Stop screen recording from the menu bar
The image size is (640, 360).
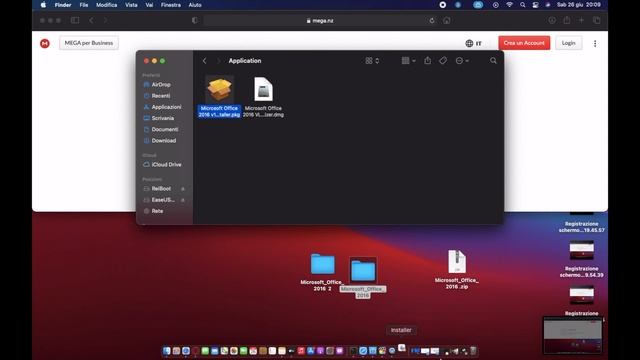click(x=442, y=5)
